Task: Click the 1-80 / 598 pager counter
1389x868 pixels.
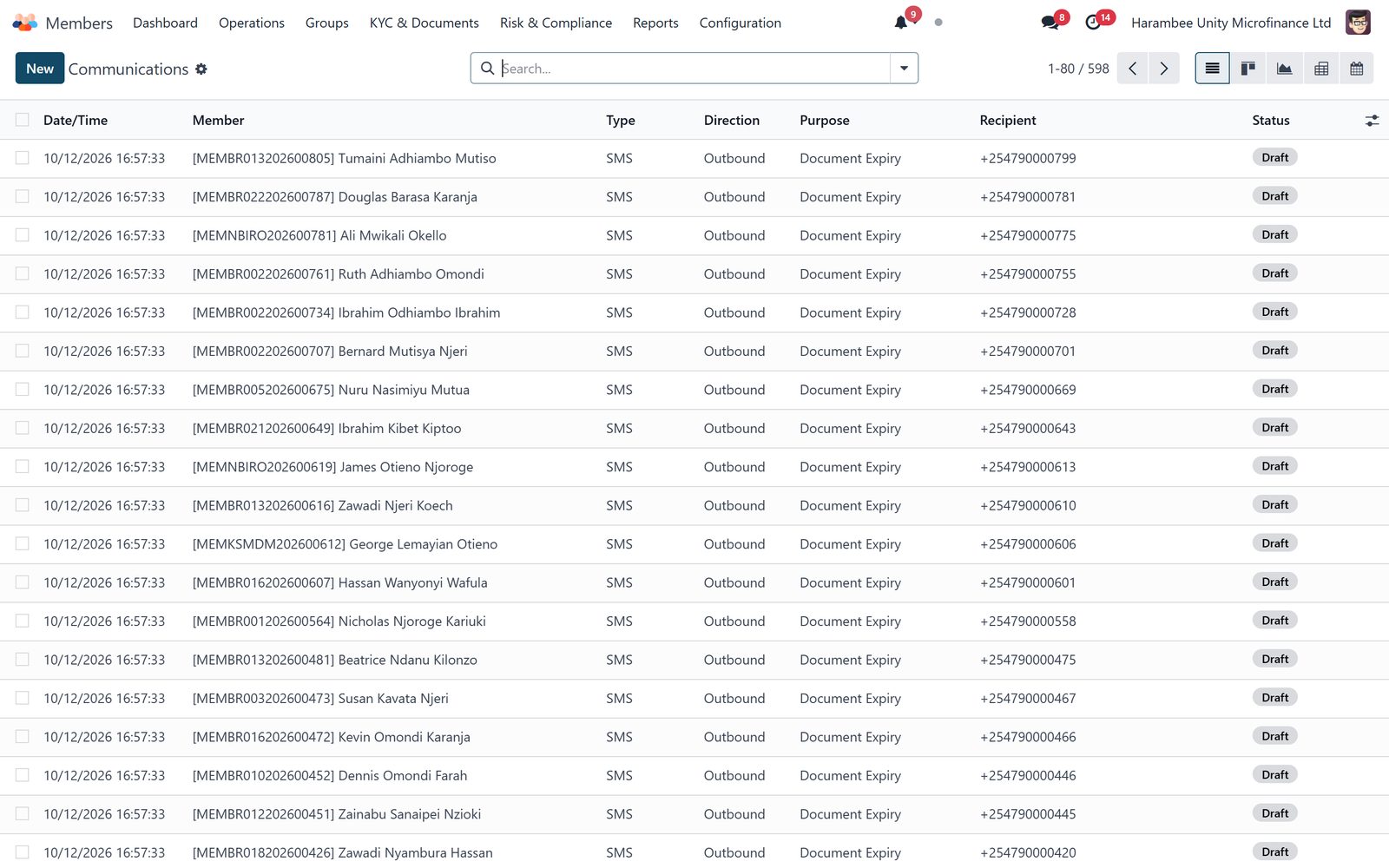Action: click(1078, 69)
